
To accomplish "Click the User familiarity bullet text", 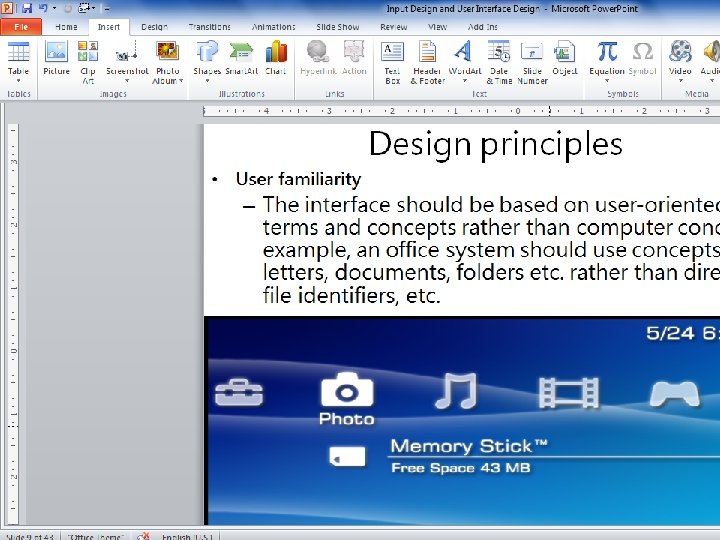I will pos(298,179).
